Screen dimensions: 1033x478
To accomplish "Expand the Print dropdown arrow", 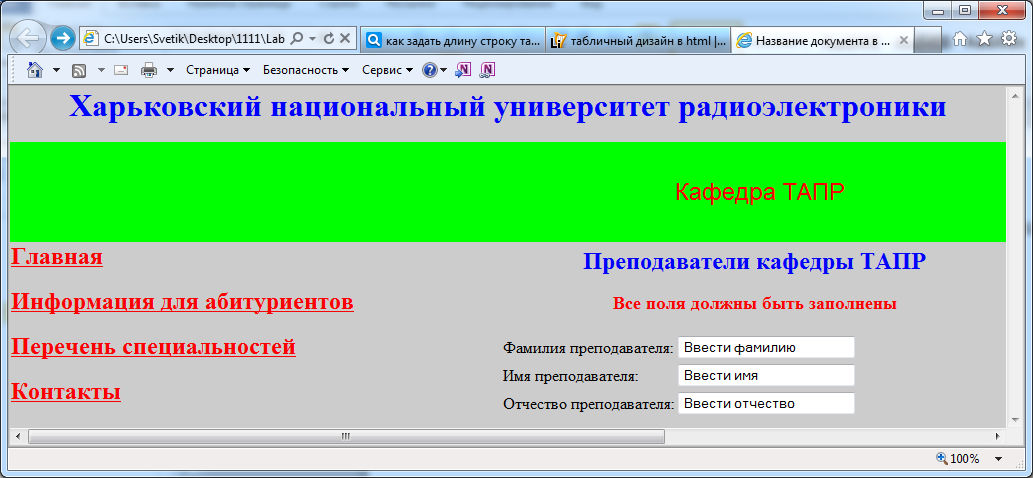I will pos(170,70).
